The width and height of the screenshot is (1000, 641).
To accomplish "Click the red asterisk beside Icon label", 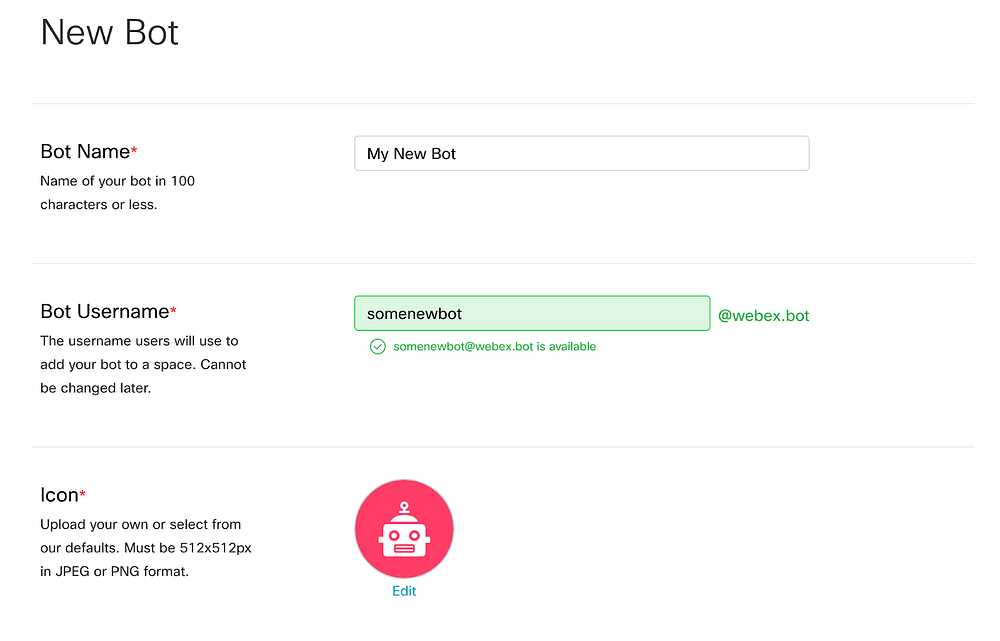I will 83,494.
